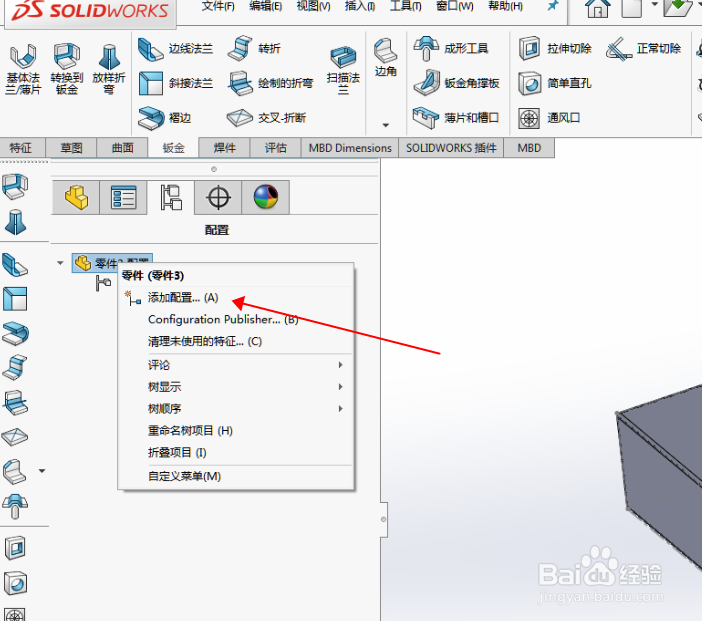Expand the 评论 submenu
702x621 pixels.
pyautogui.click(x=236, y=365)
